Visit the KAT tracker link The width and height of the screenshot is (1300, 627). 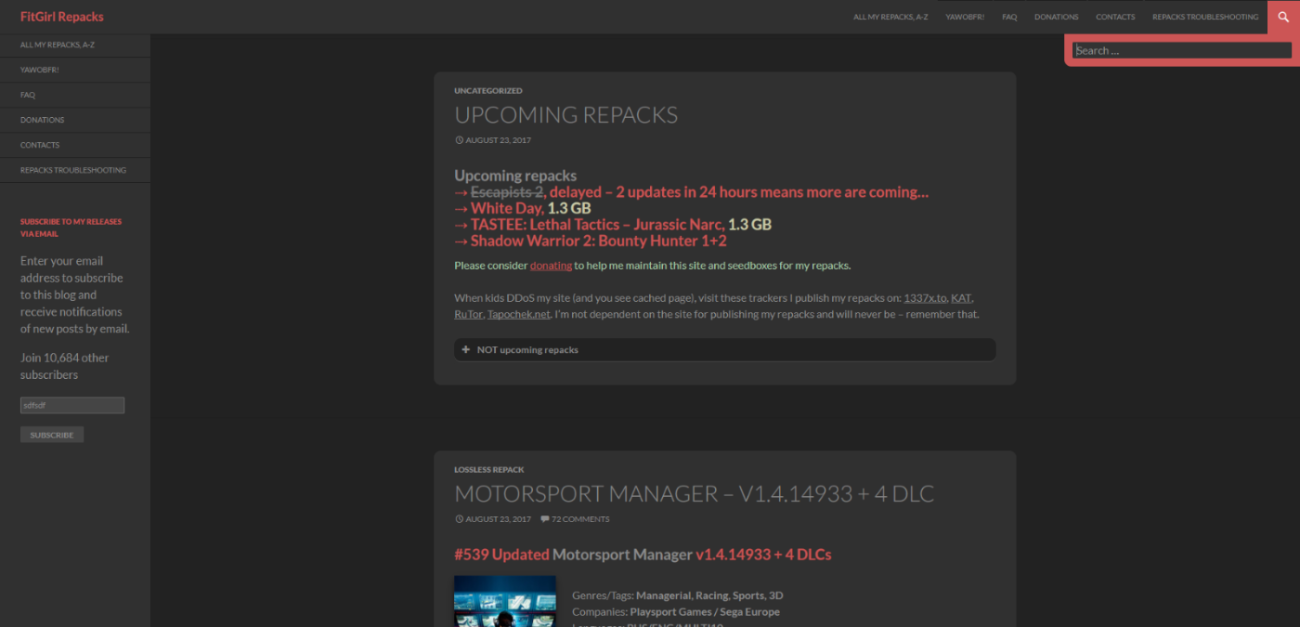[961, 298]
